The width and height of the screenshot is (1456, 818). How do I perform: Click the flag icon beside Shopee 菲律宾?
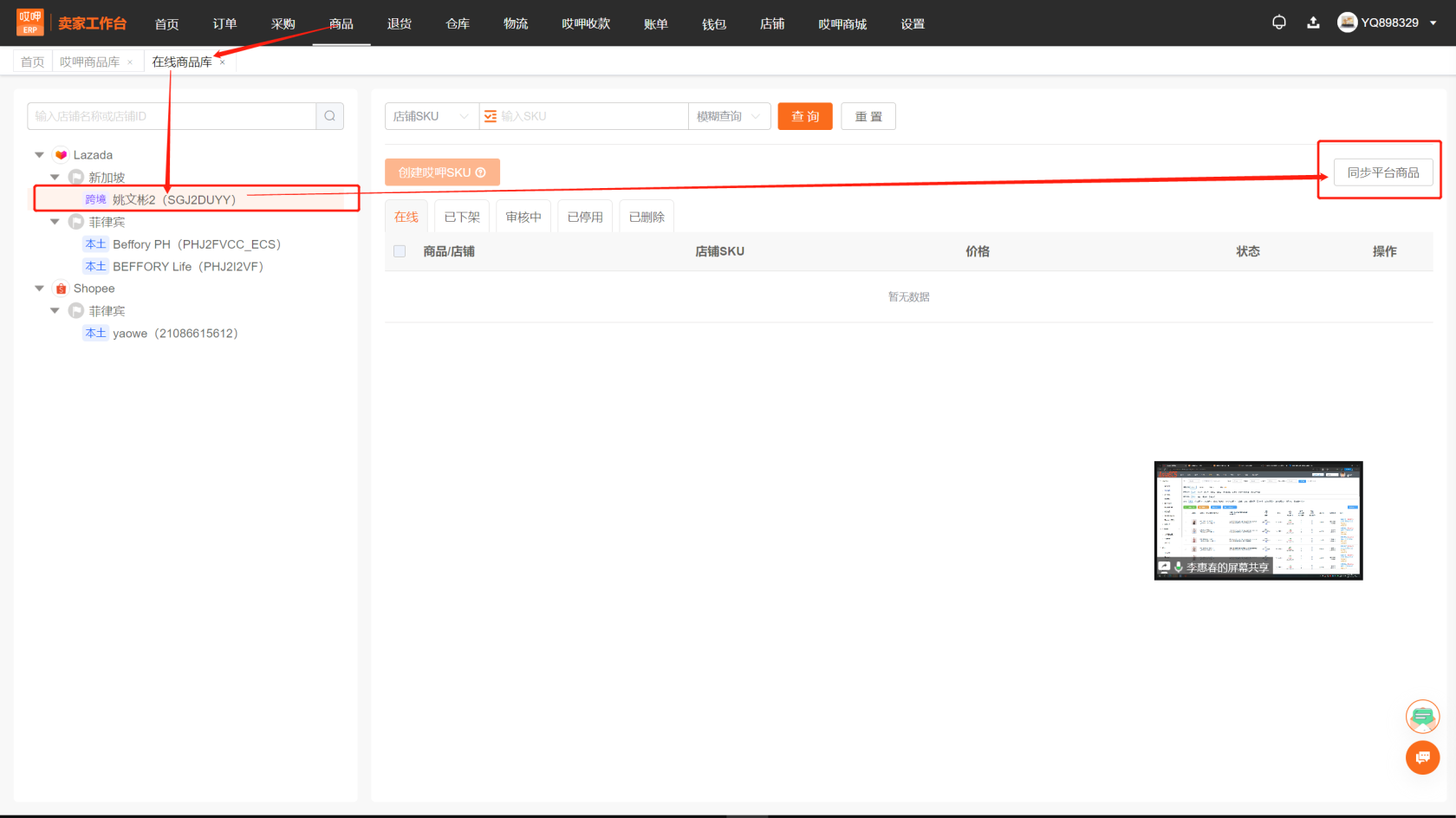click(x=76, y=310)
